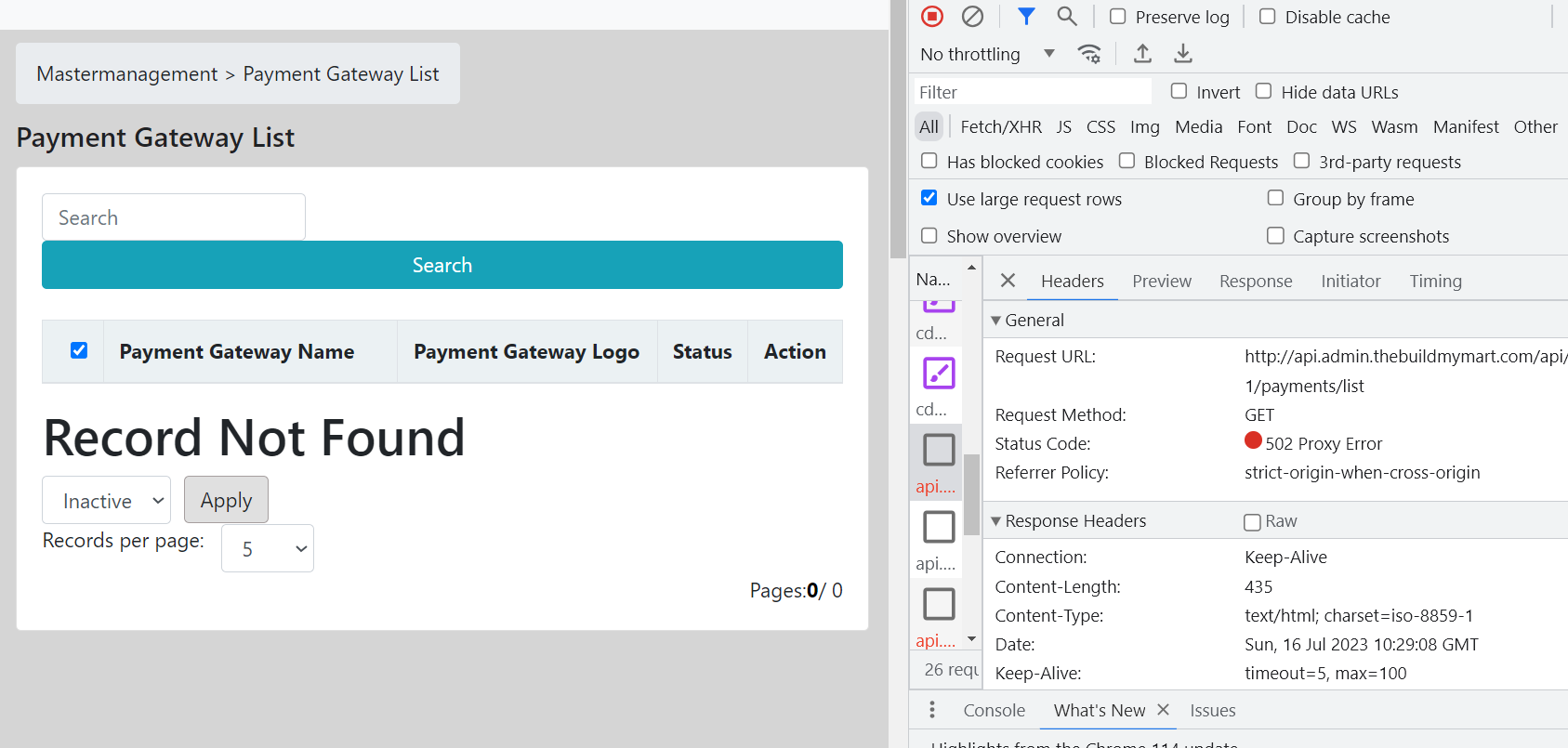Open network search magnifier

coord(1067,16)
